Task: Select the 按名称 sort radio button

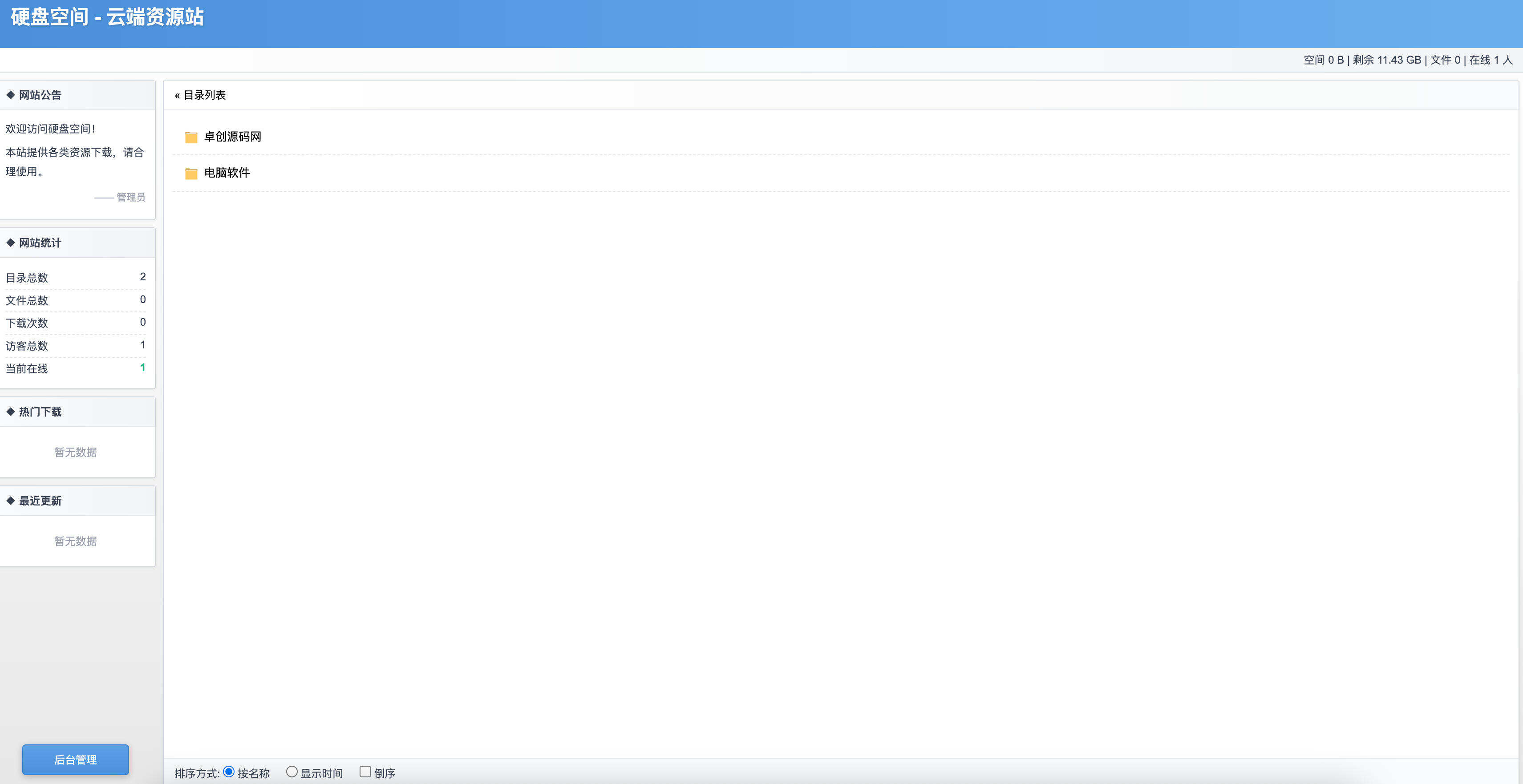Action: [x=229, y=772]
